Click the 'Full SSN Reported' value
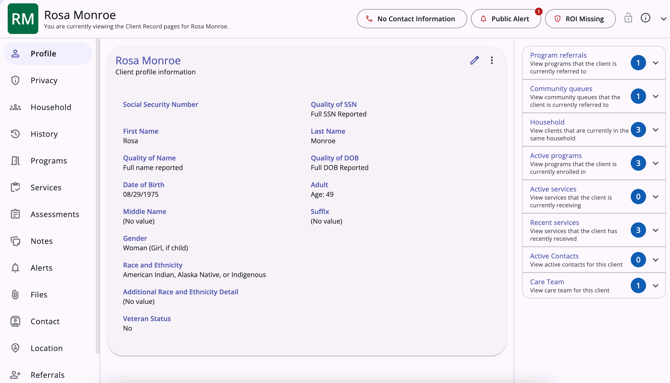This screenshot has width=670, height=383. click(x=338, y=114)
